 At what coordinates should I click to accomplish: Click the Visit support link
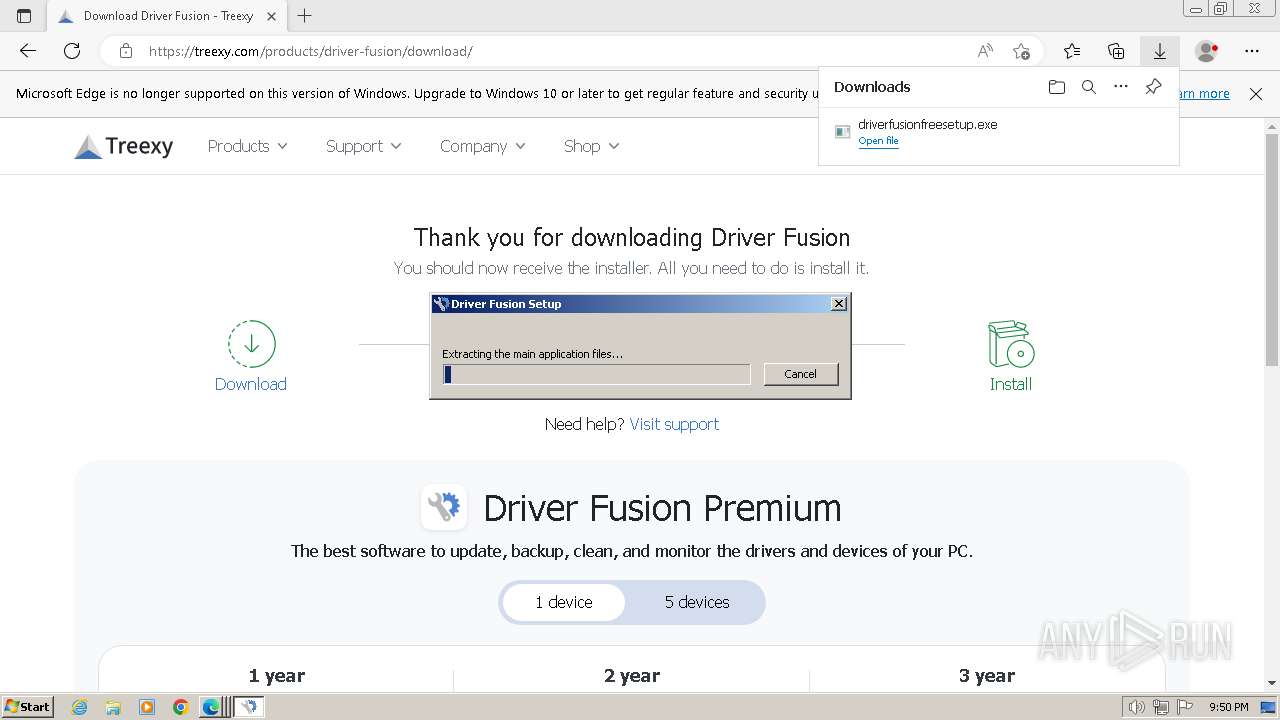click(x=674, y=424)
